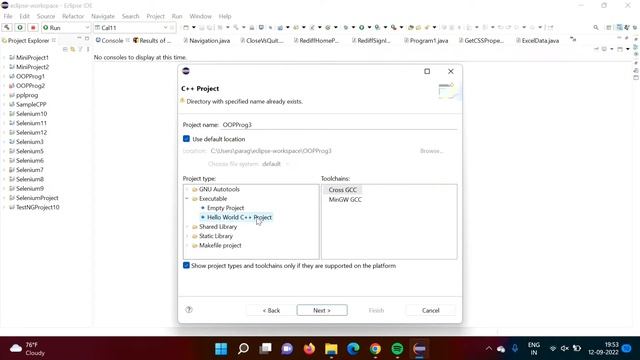
Task: Click the Collapse All icon in Project Explorer
Action: 65,49
